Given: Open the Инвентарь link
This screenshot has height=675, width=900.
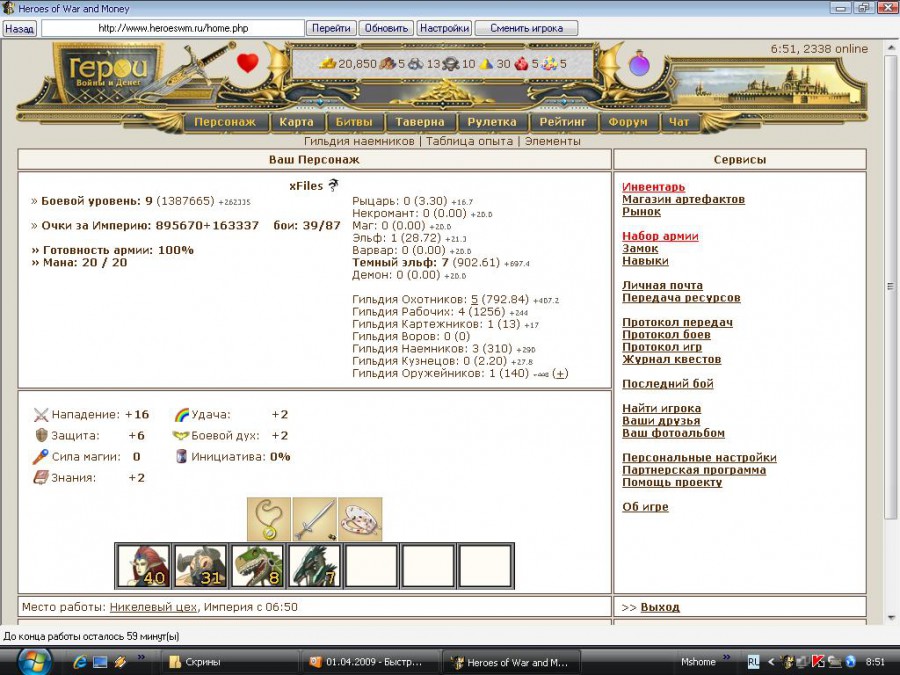Looking at the screenshot, I should pos(653,187).
